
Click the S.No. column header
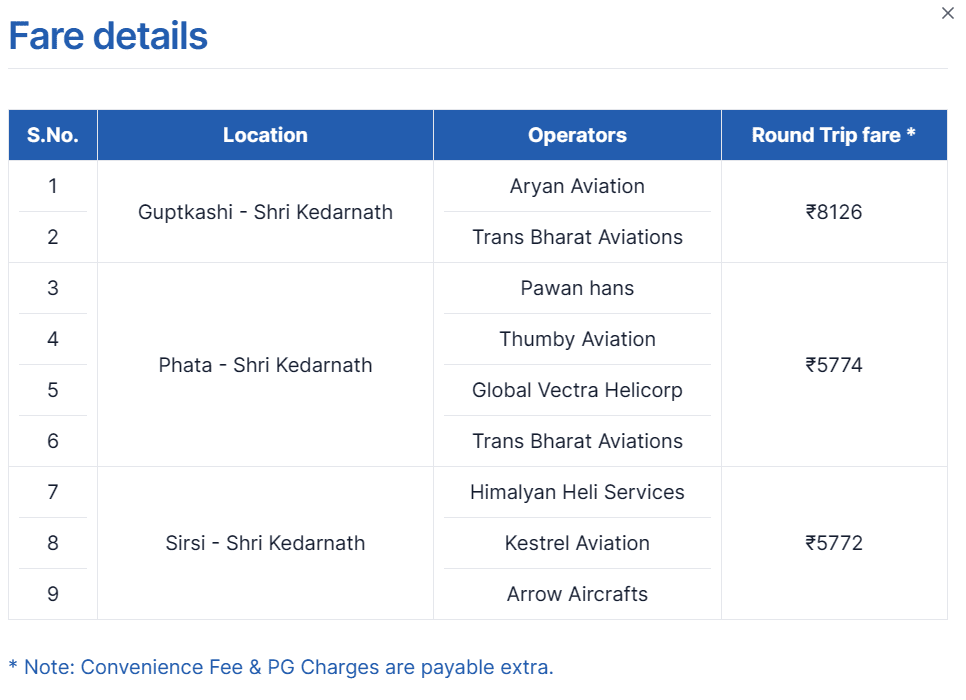tap(52, 134)
